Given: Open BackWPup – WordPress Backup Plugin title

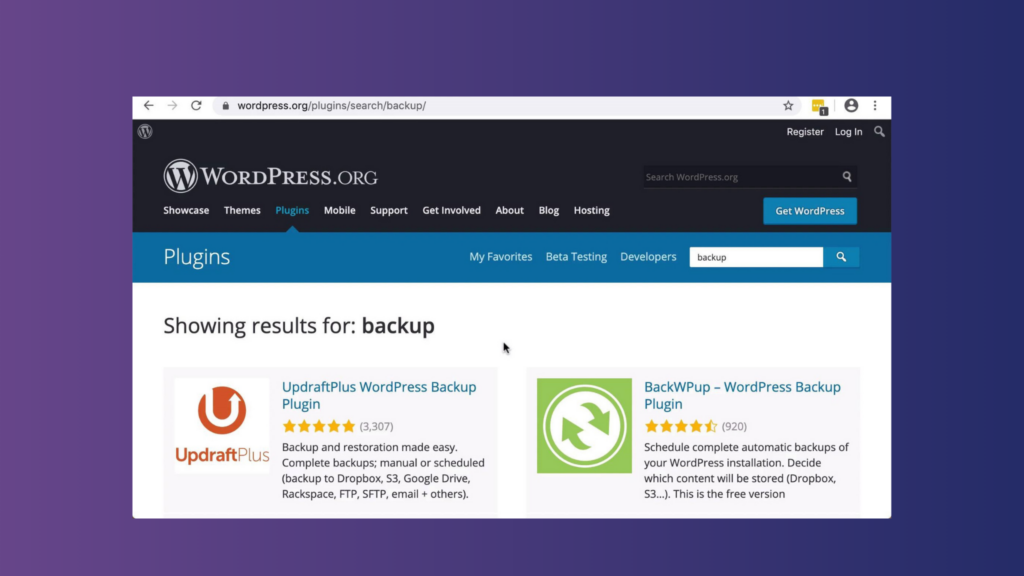Looking at the screenshot, I should 742,395.
